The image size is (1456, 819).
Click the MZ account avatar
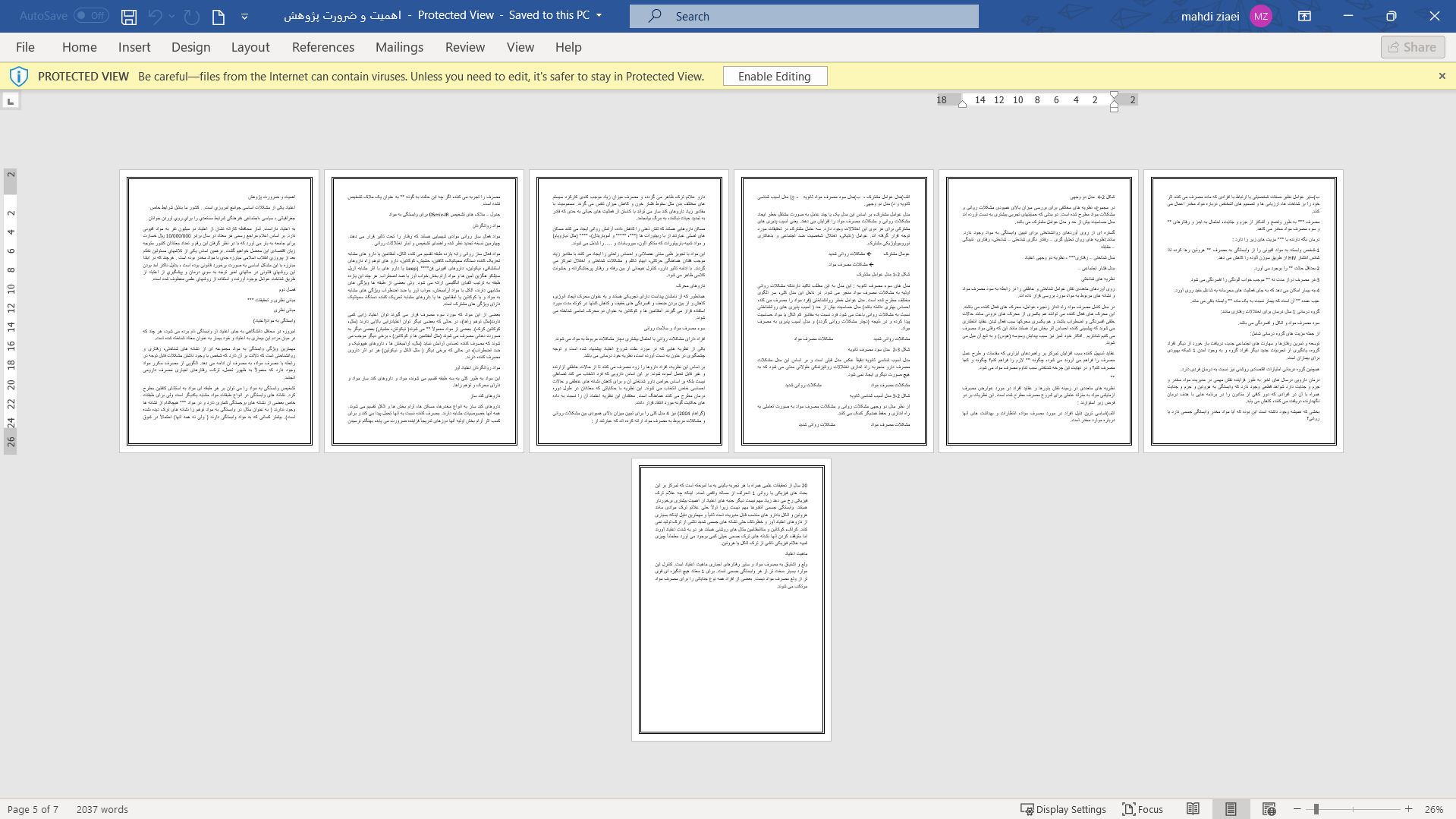[x=1261, y=16]
